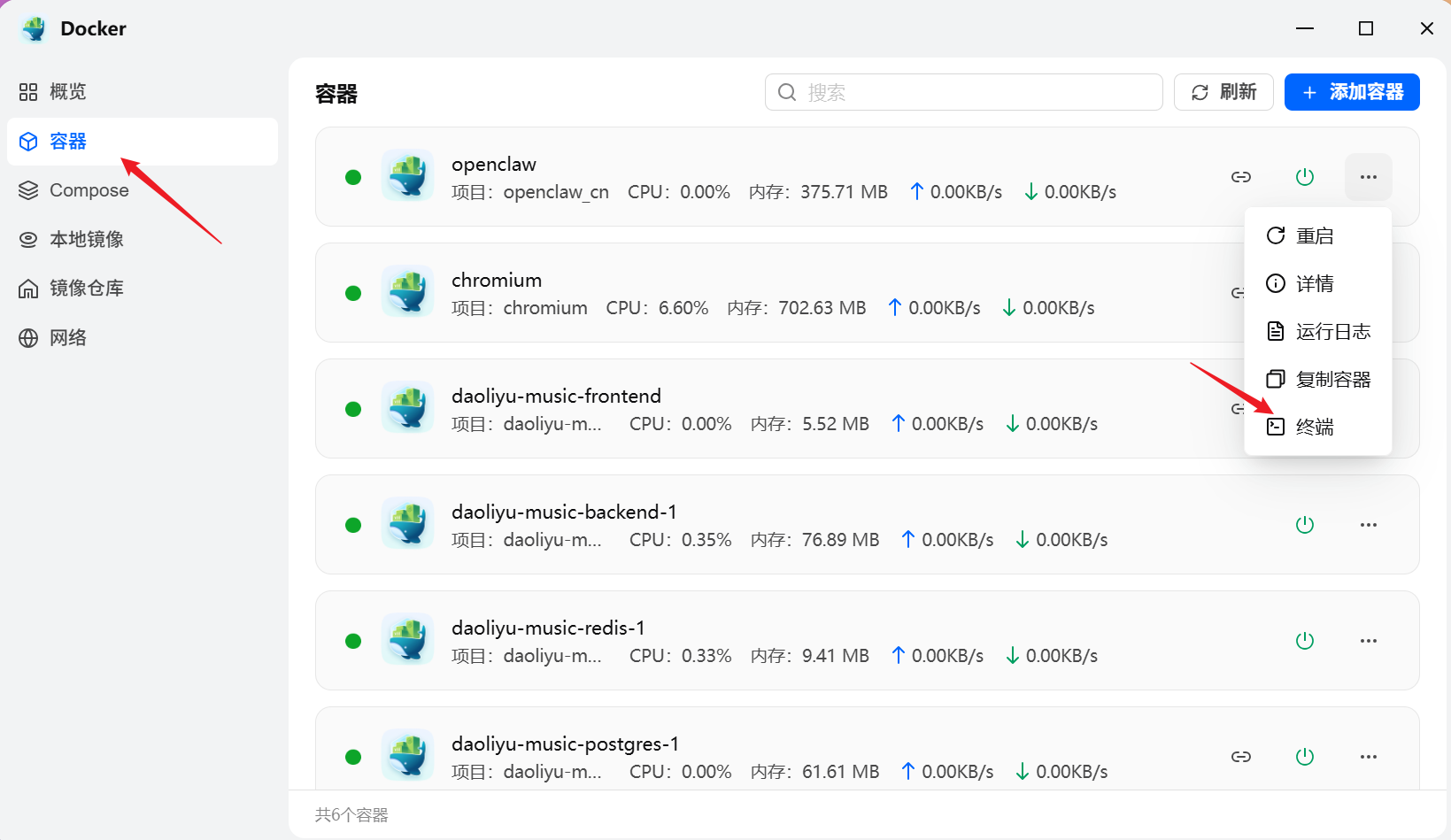This screenshot has height=840, width=1451.
Task: Click the magnifier icon in search box
Action: [787, 92]
